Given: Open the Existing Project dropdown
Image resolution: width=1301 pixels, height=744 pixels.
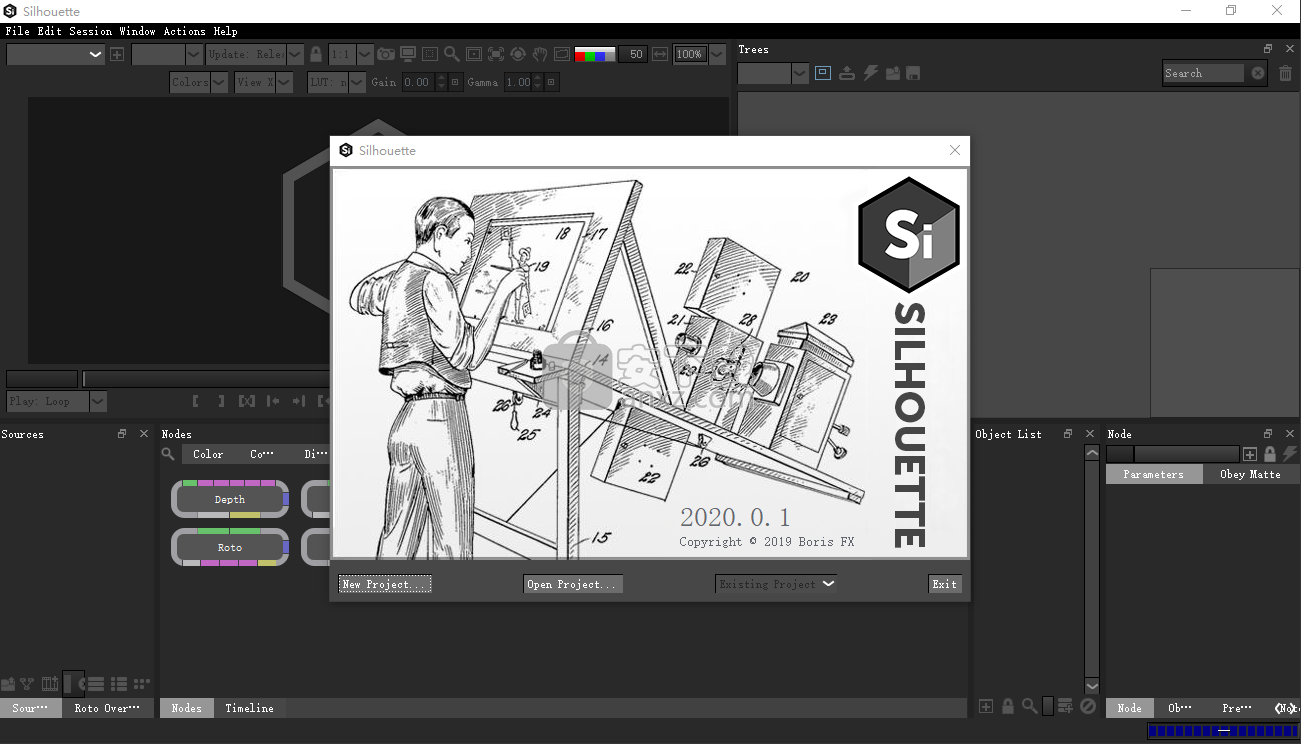Looking at the screenshot, I should coord(776,584).
